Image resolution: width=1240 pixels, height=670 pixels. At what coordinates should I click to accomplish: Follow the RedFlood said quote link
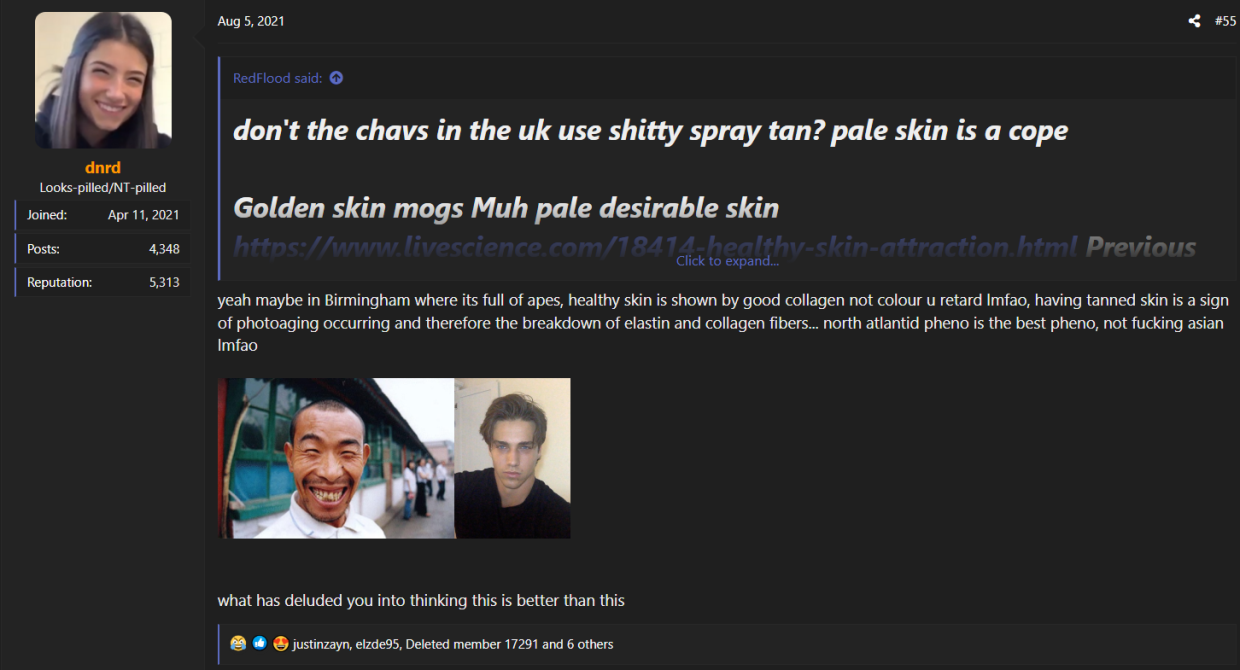(x=278, y=78)
